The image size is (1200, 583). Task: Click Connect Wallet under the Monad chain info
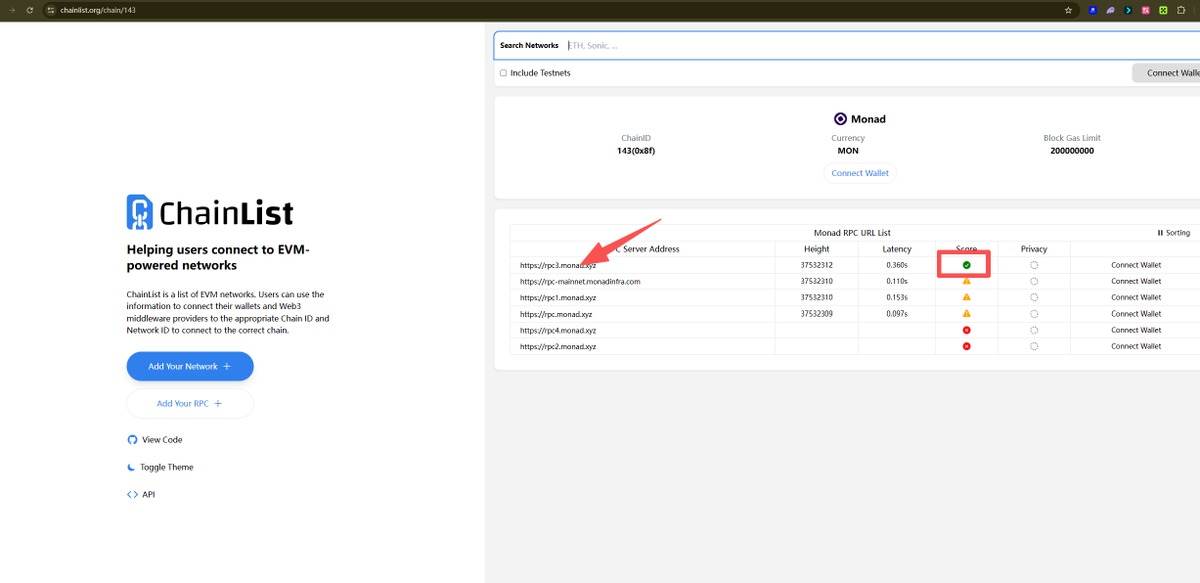pos(860,173)
